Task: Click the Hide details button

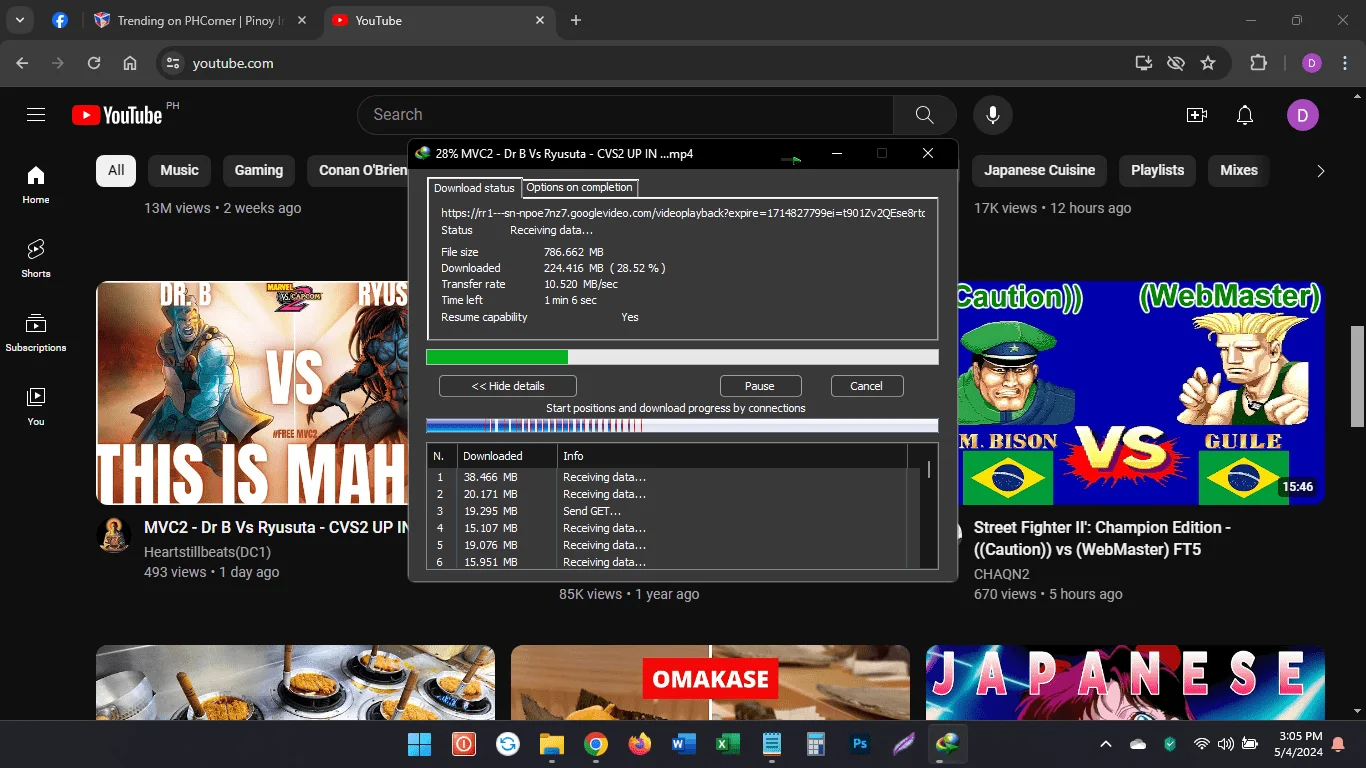Action: 508,386
